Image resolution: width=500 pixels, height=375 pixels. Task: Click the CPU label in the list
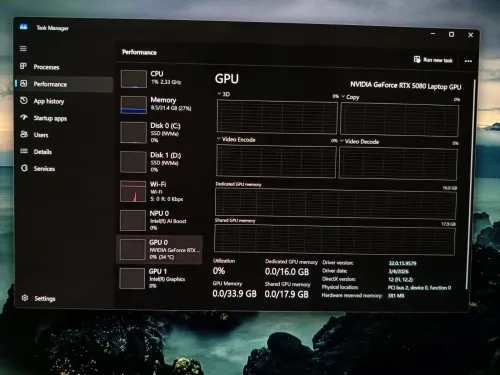(157, 74)
